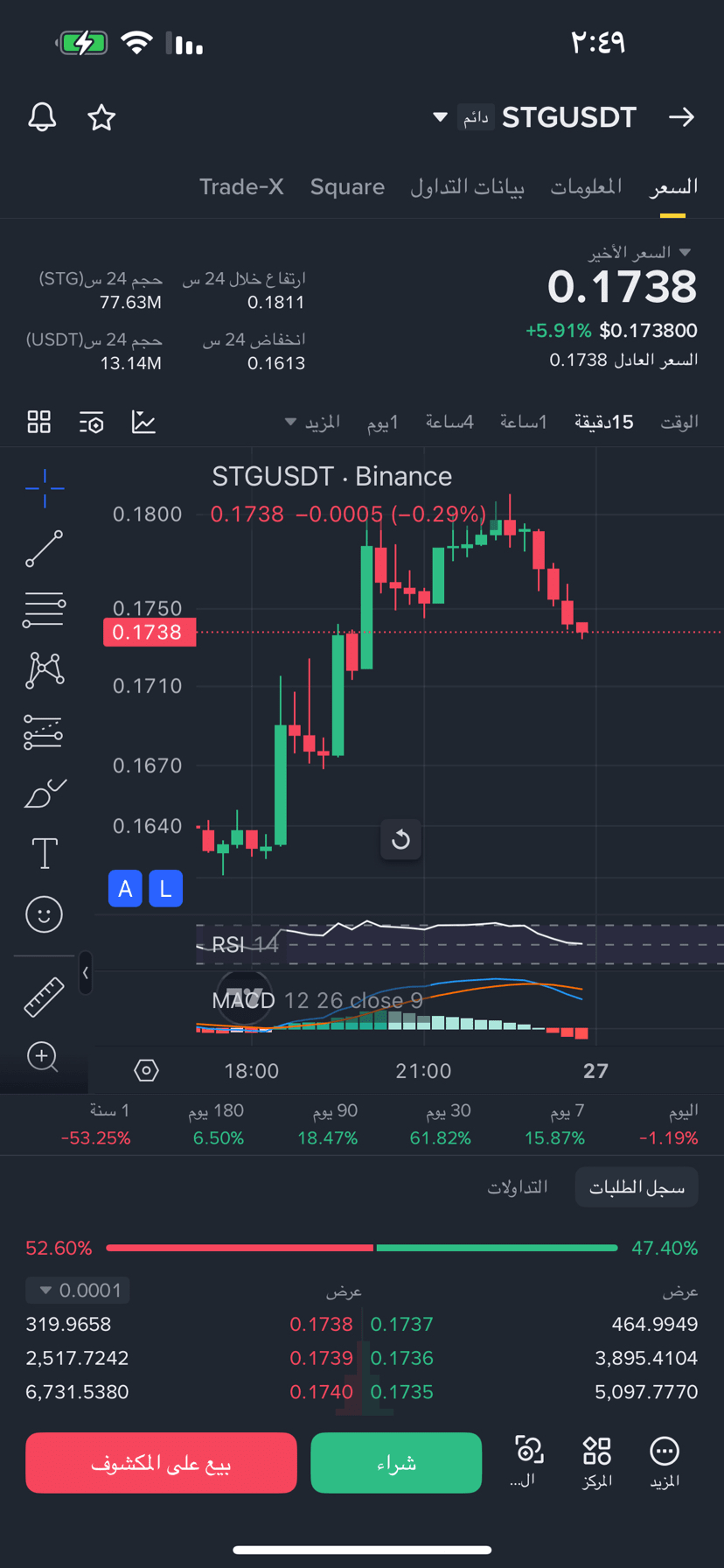Expand the المزيد timeframe dropdown
Screen dimensions: 724x1568
pos(313,423)
